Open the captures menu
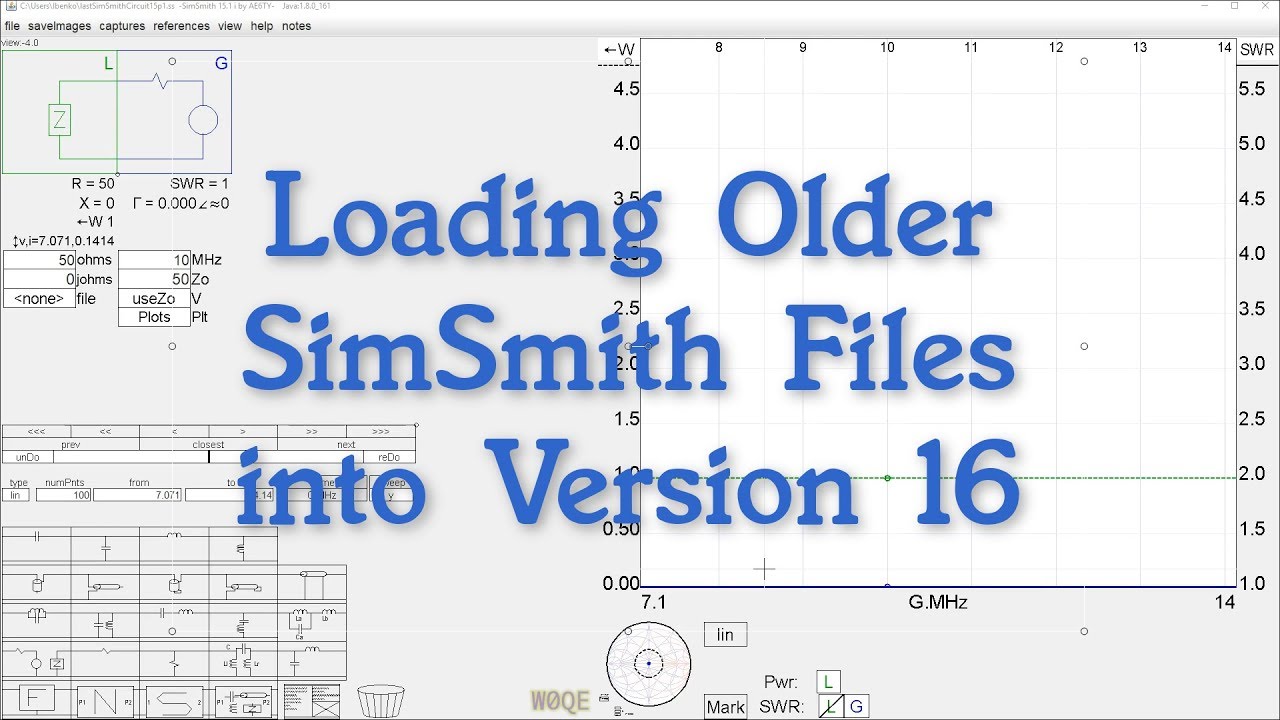Screen dimensions: 1280x720 (122, 26)
